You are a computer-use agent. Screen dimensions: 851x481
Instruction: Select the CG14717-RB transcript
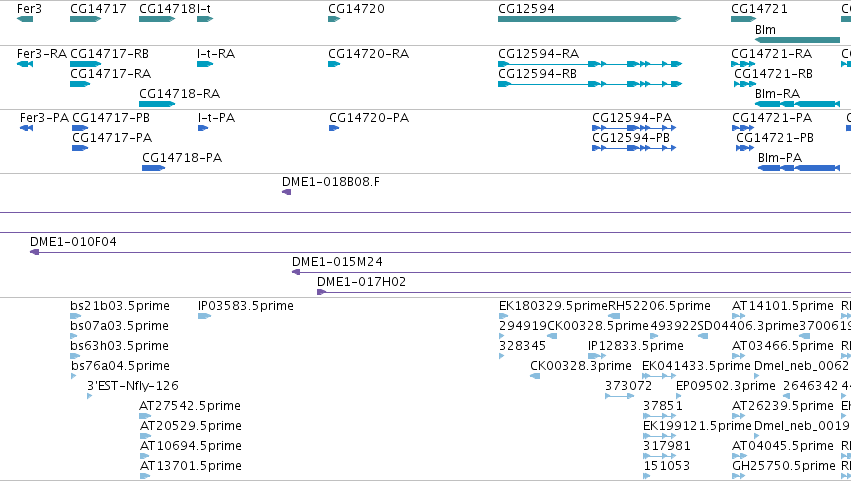(85, 64)
